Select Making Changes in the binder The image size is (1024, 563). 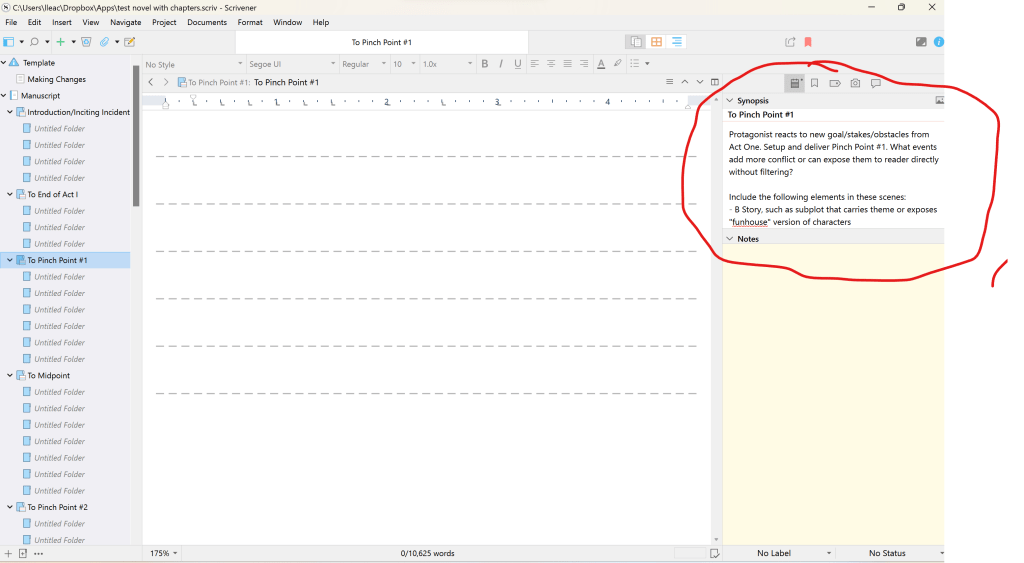[x=56, y=79]
